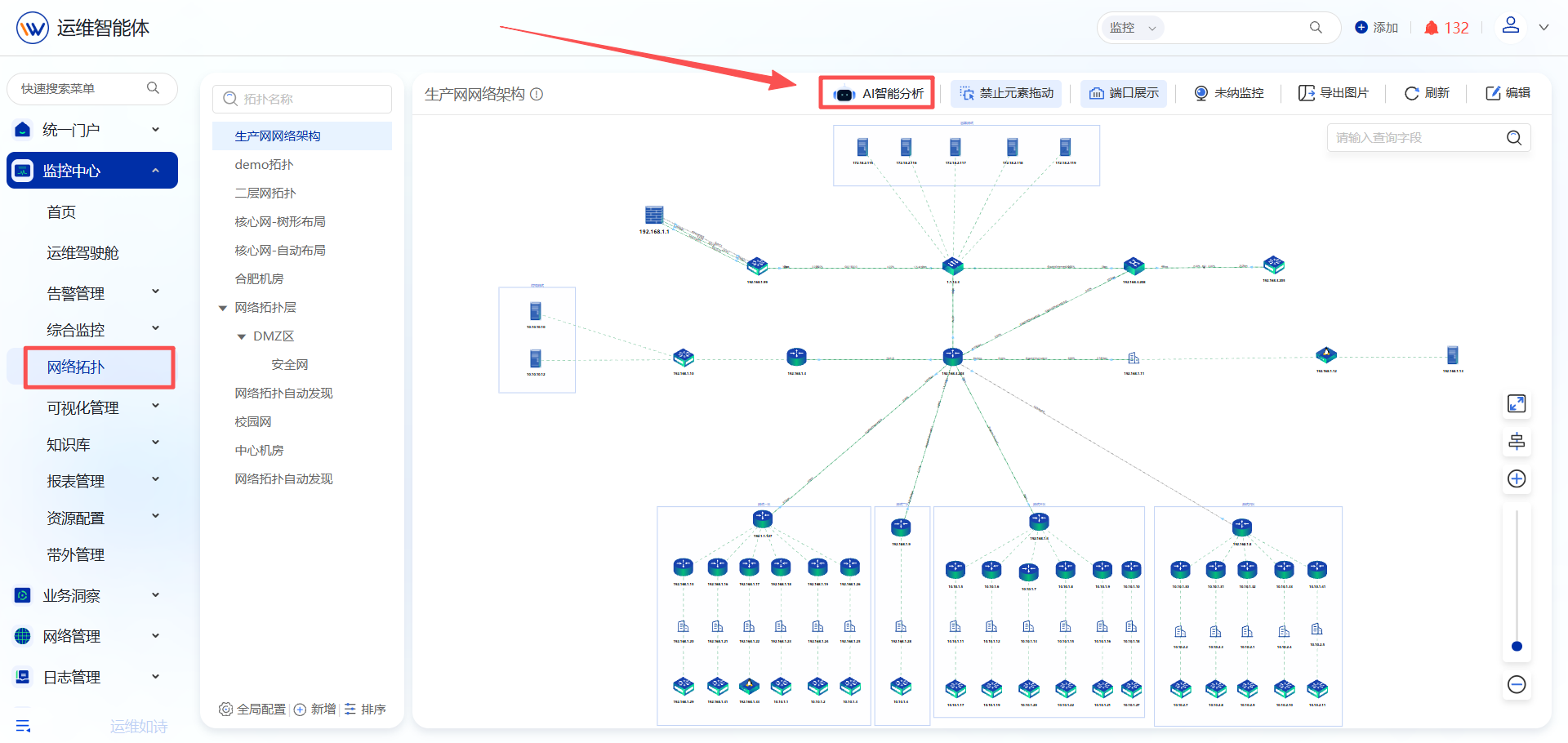Click the layout alignment icon on canvas

point(1517,441)
